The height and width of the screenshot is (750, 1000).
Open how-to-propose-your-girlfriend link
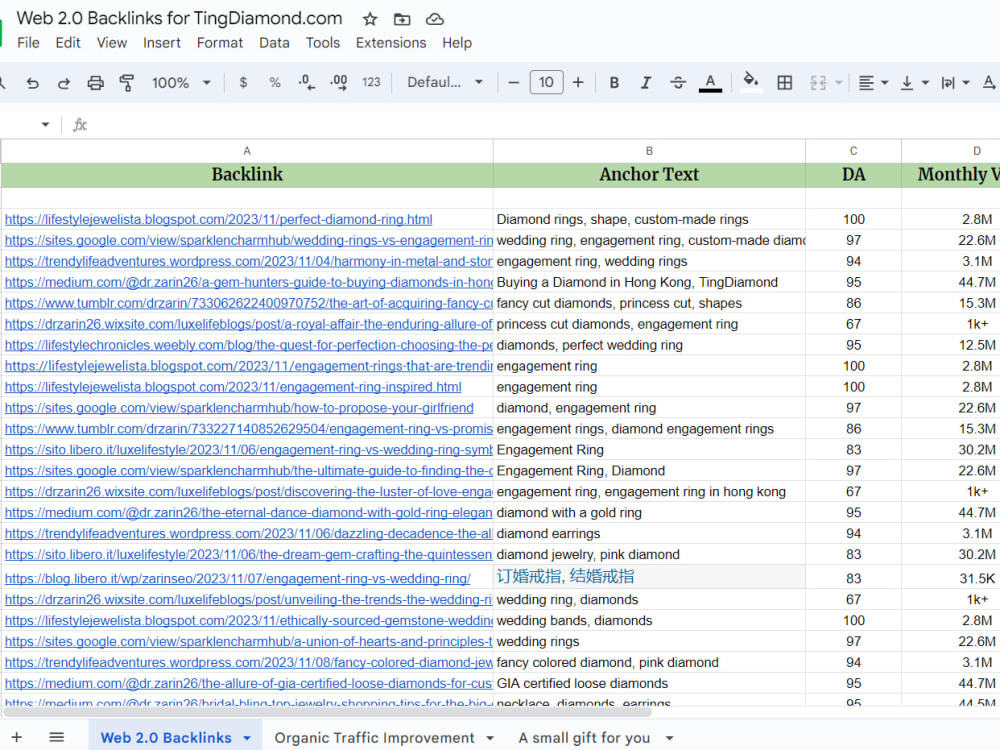click(239, 408)
